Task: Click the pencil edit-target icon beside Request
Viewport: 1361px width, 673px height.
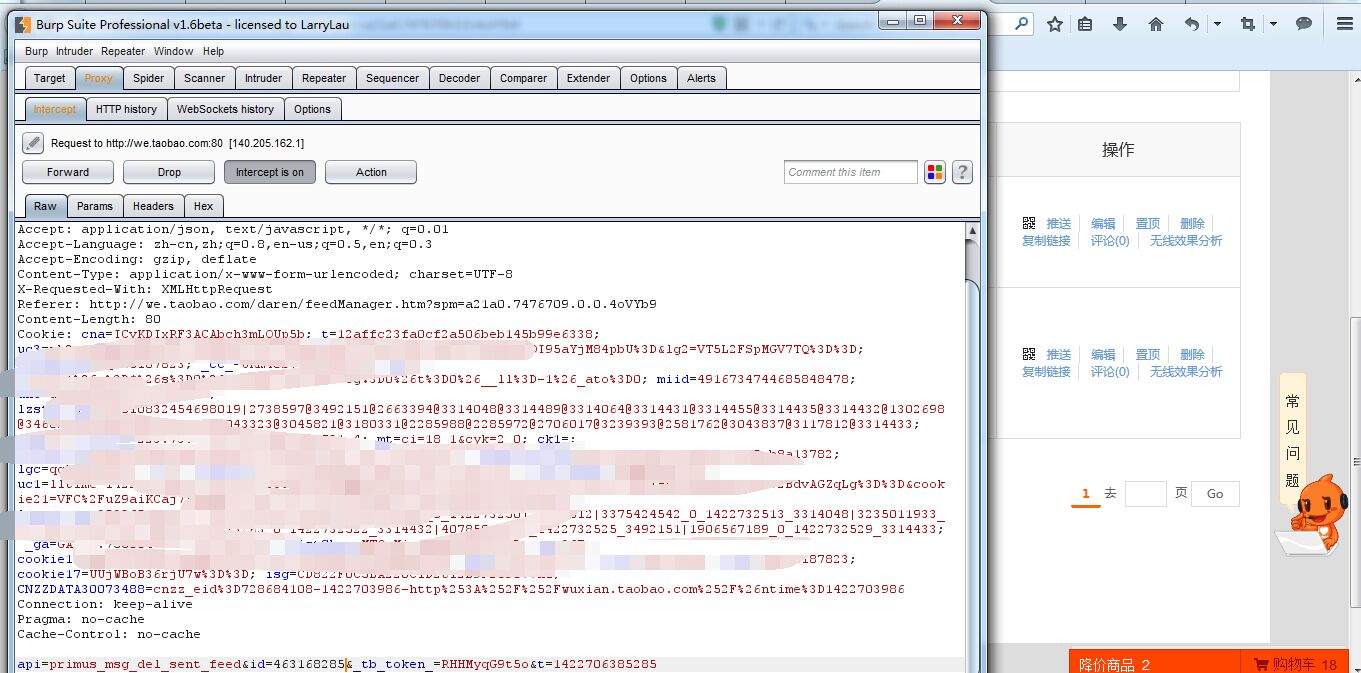Action: 33,143
